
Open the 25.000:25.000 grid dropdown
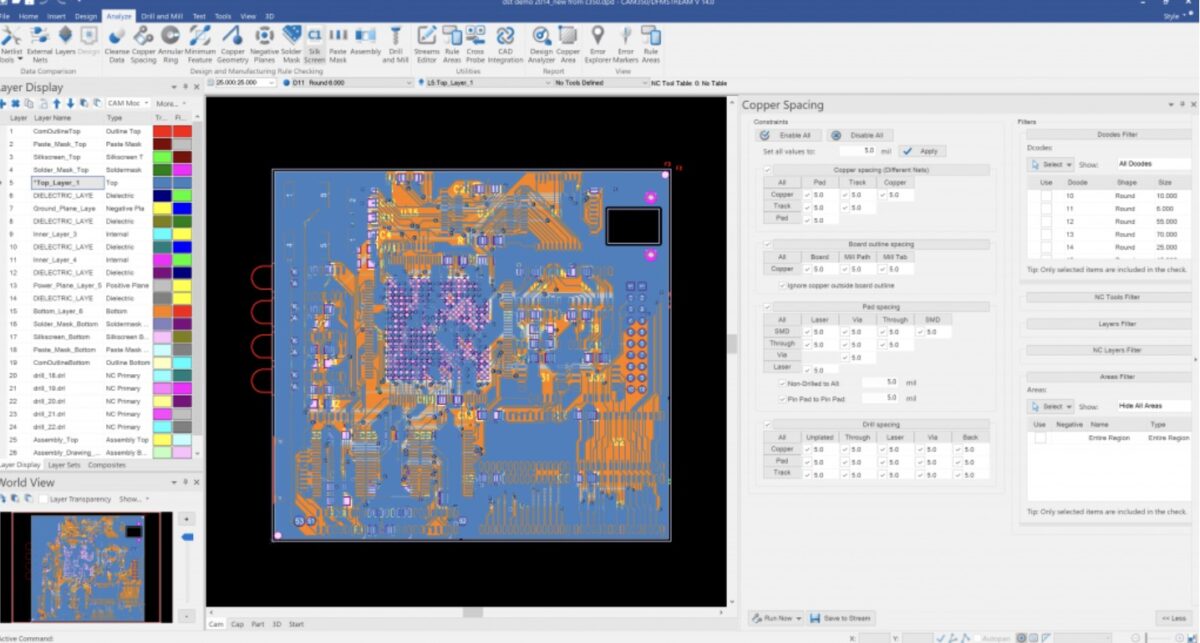(x=242, y=83)
